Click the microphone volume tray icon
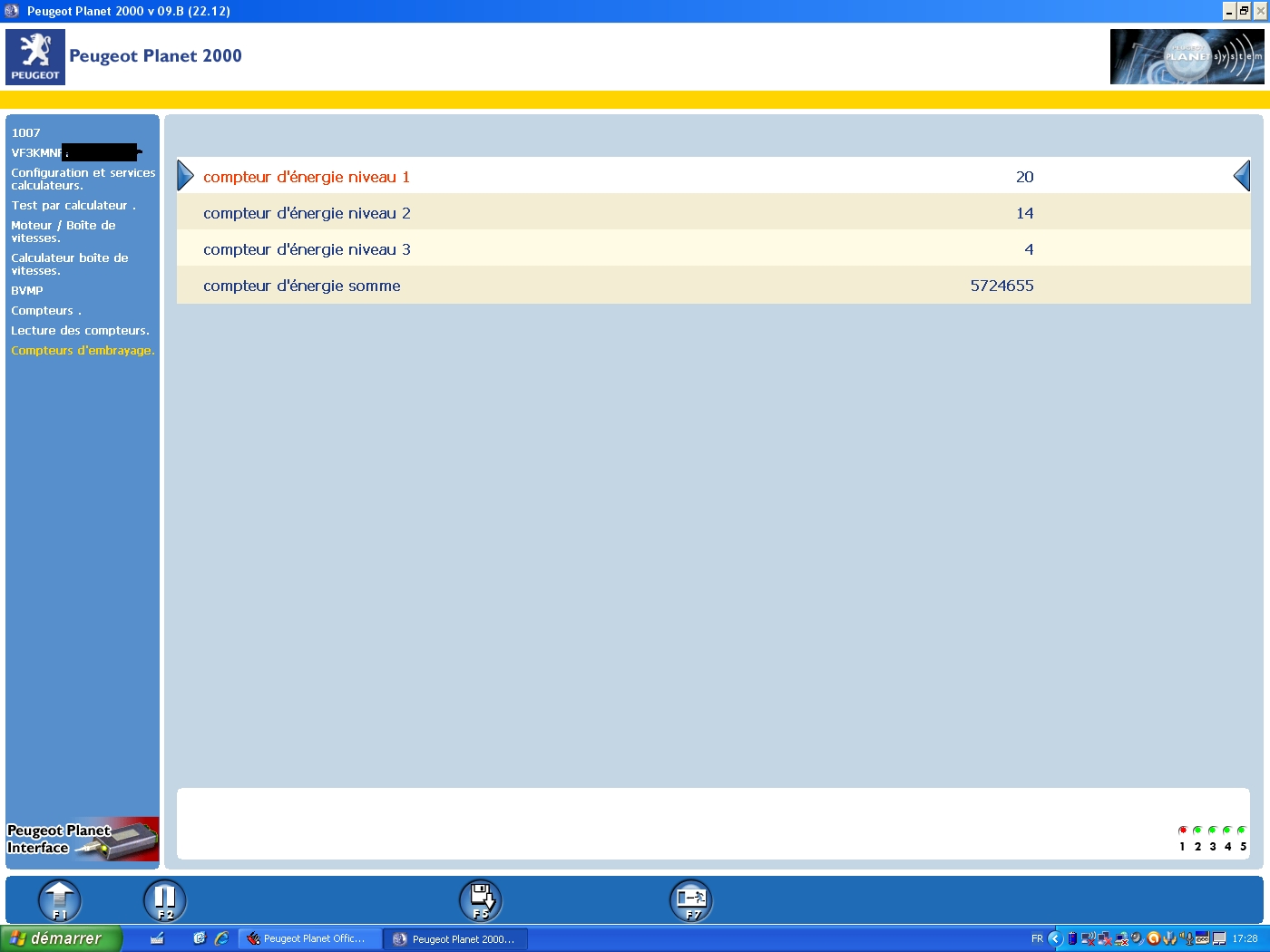Screen dimensions: 1270x952 point(1188,938)
